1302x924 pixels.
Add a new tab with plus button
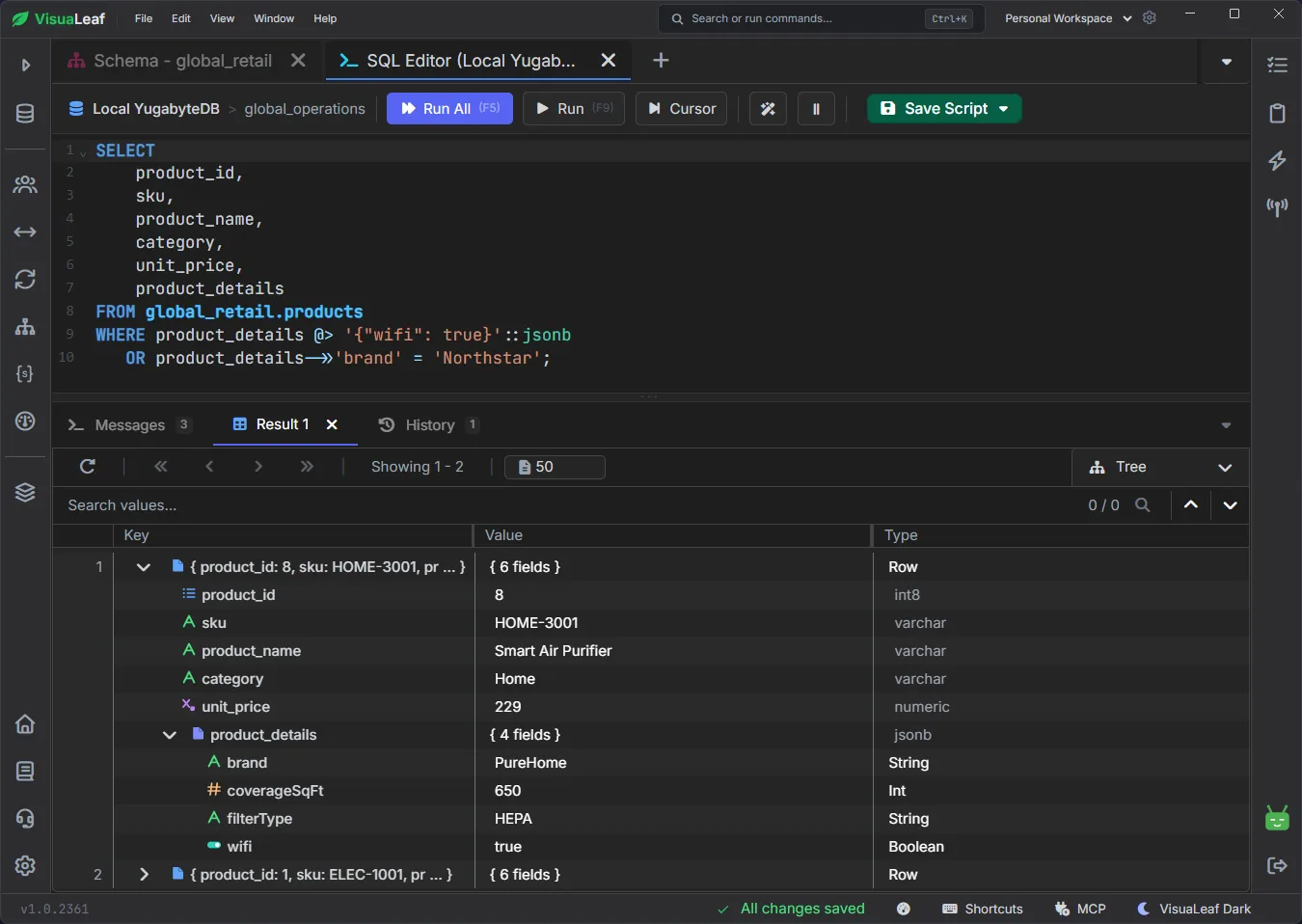point(661,61)
